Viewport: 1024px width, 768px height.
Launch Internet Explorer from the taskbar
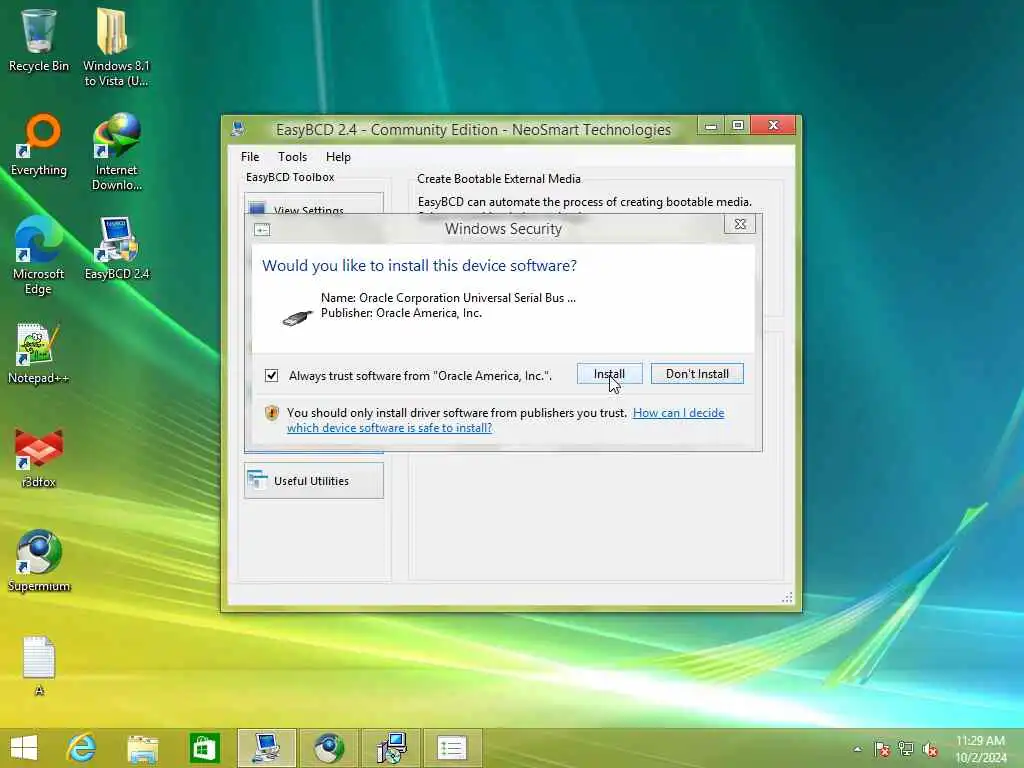pos(82,748)
